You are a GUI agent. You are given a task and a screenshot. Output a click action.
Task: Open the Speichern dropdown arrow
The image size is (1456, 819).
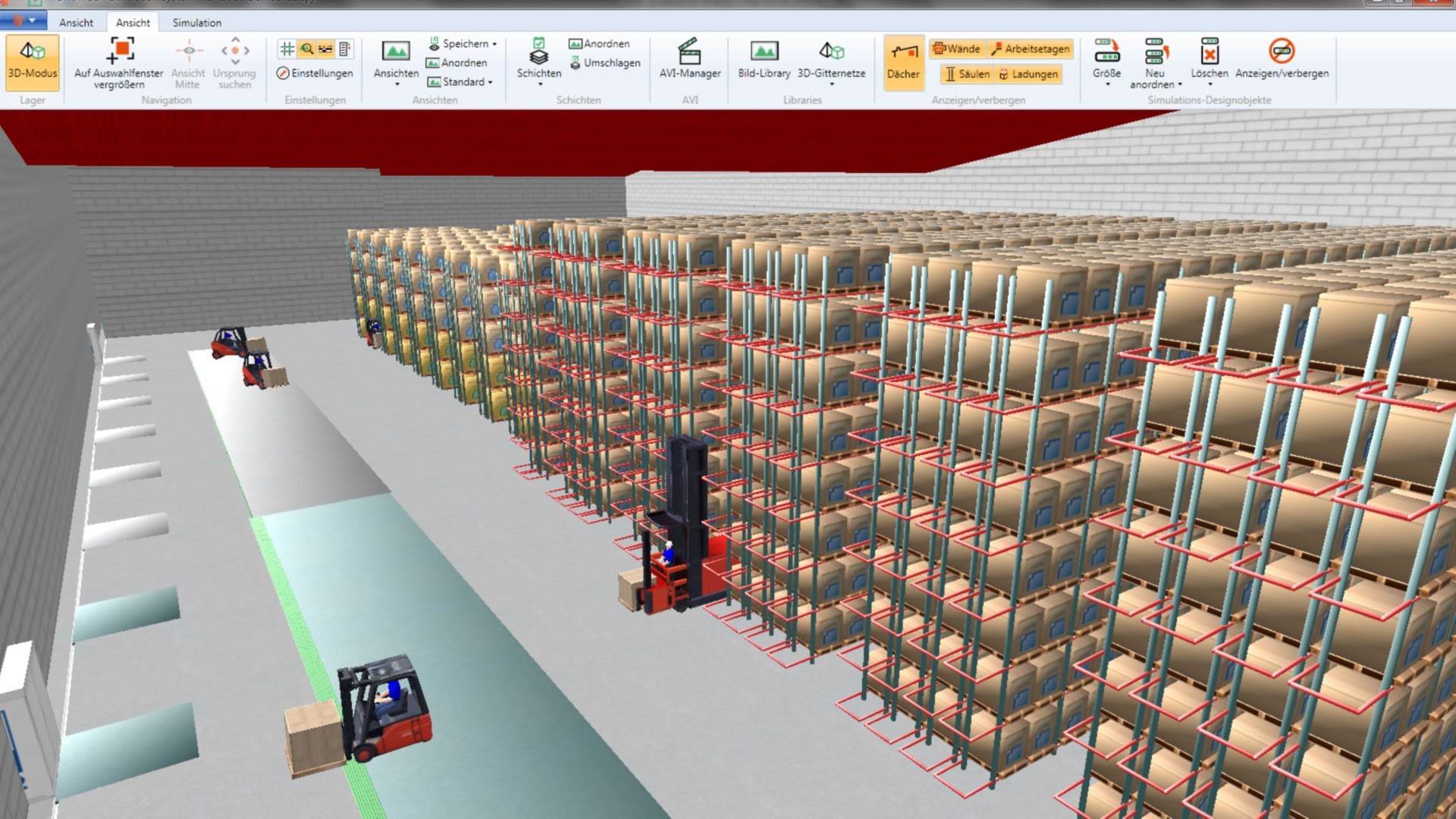tap(494, 44)
